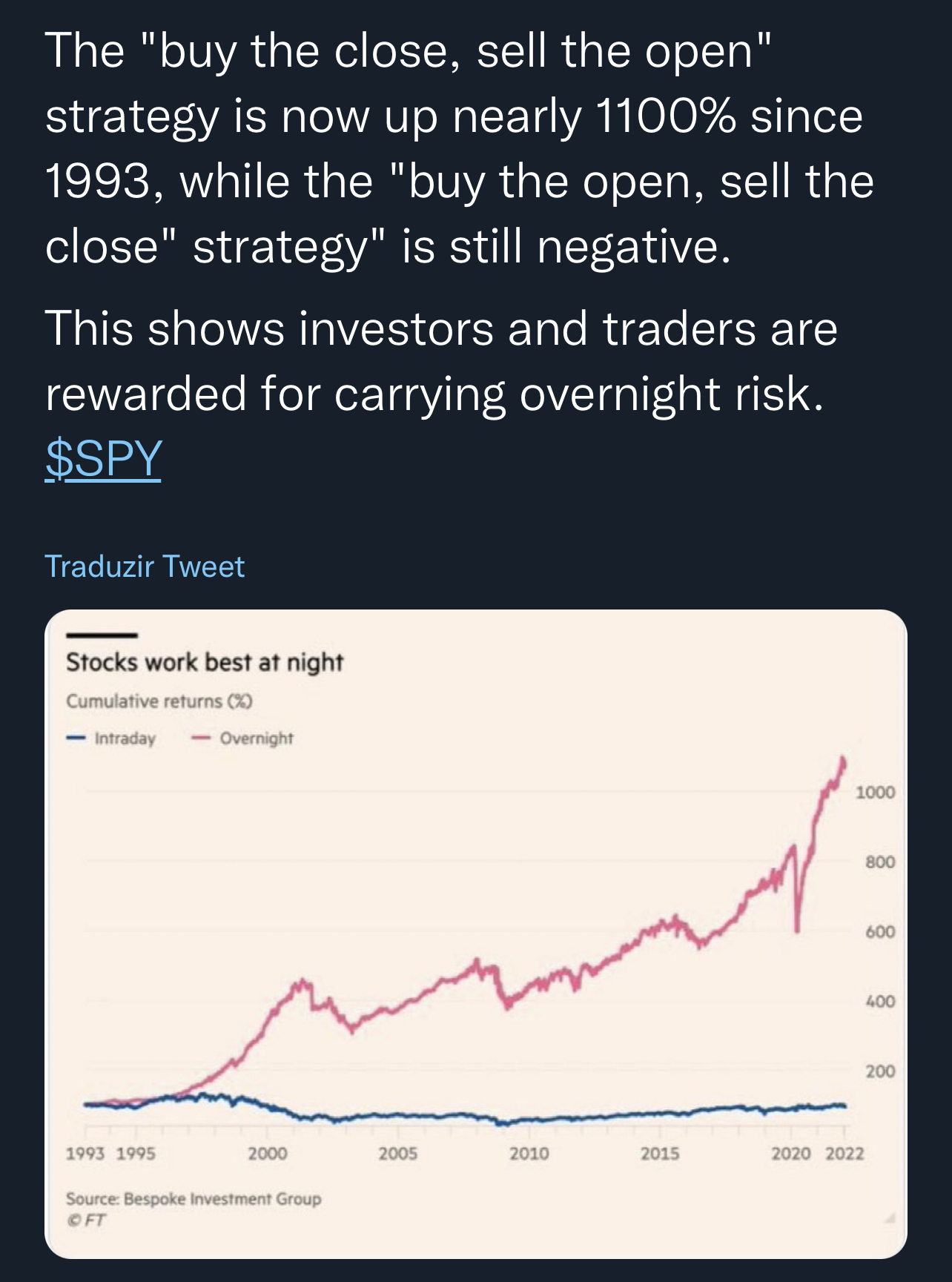
Task: Open the $SPY cashtag link
Action: (103, 458)
